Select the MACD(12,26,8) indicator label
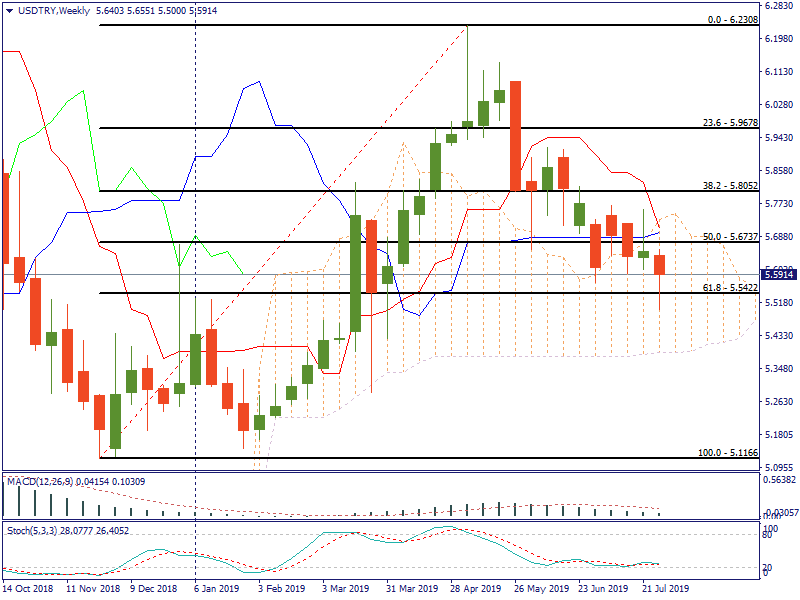The height and width of the screenshot is (600, 800). point(74,482)
